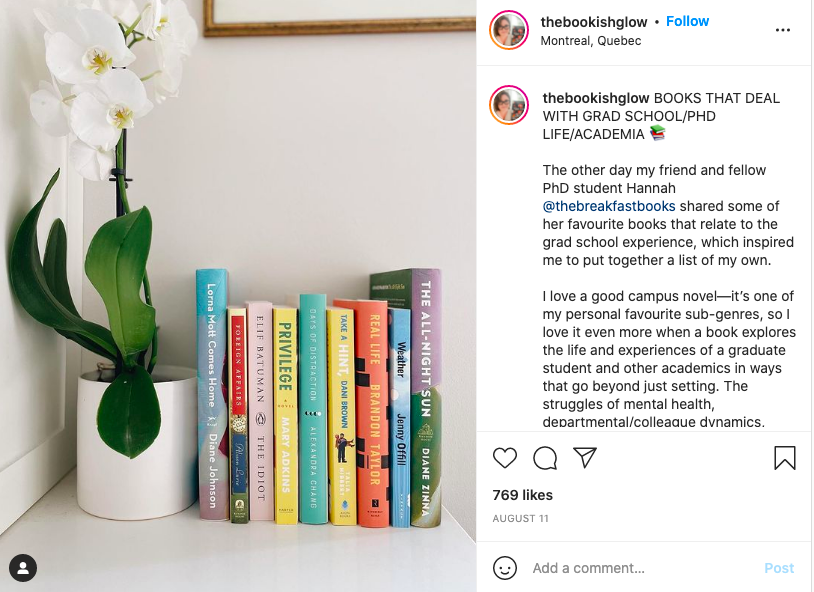Click thebookishglow username in header
This screenshot has height=592, width=814.
tap(594, 22)
